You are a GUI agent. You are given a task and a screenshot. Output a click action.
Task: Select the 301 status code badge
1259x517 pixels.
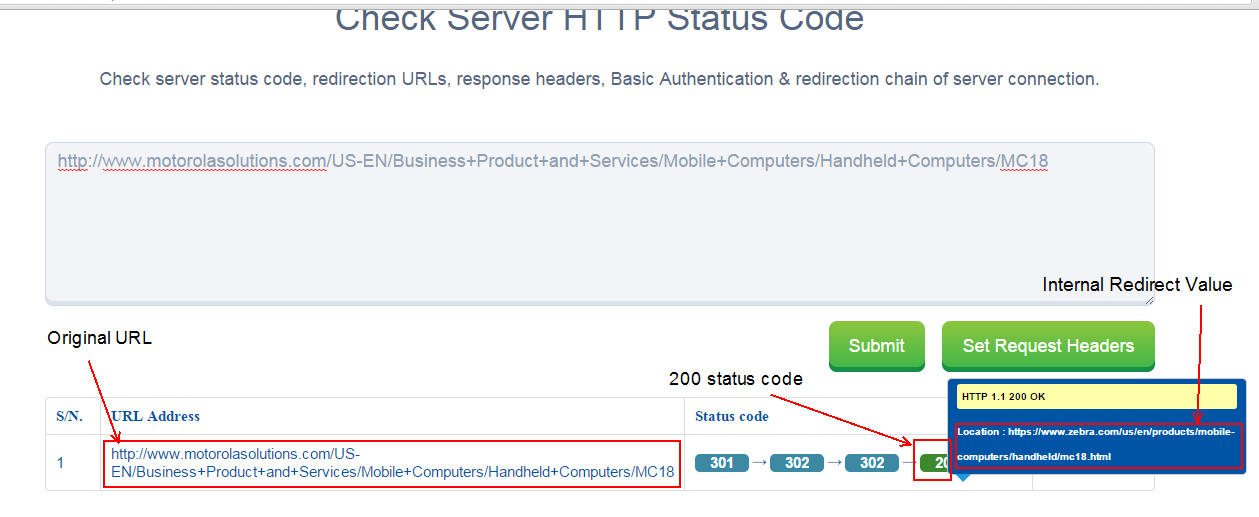(x=722, y=463)
